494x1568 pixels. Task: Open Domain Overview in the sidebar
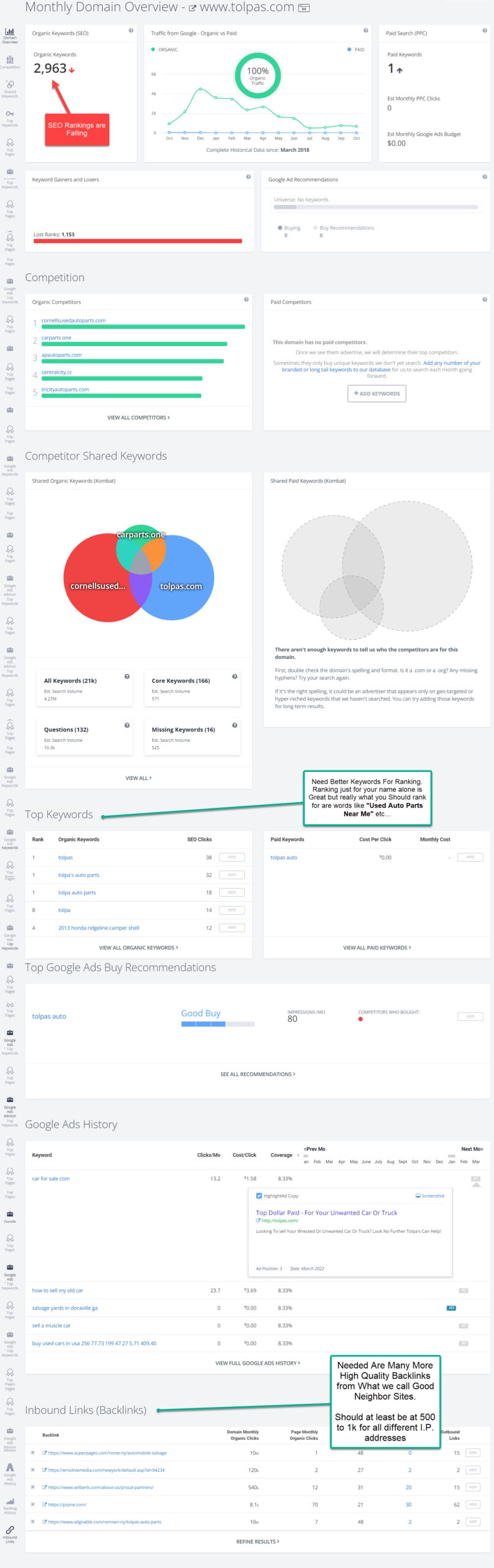pos(10,36)
